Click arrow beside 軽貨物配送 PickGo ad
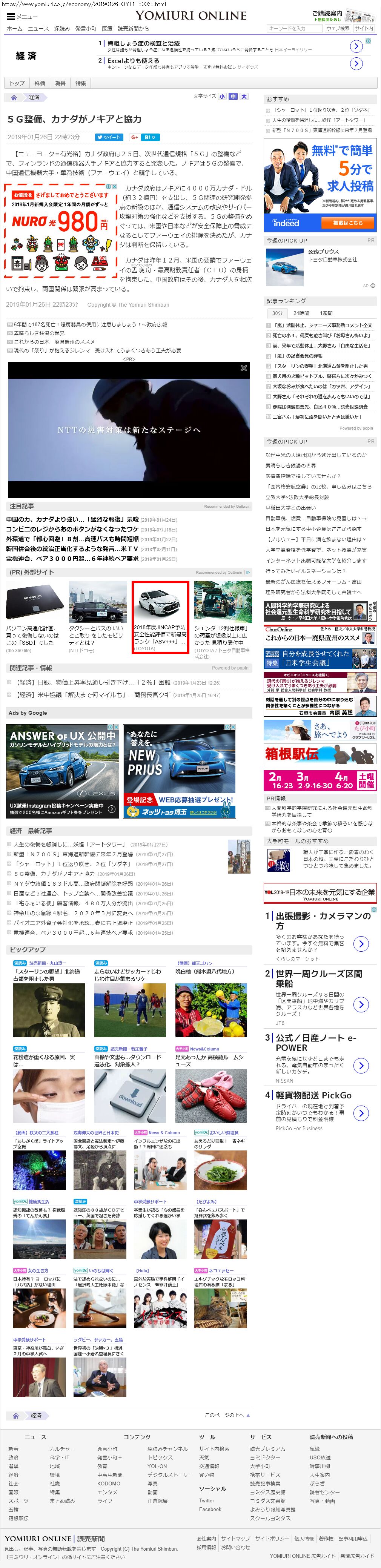381x1568 pixels. tap(361, 1113)
